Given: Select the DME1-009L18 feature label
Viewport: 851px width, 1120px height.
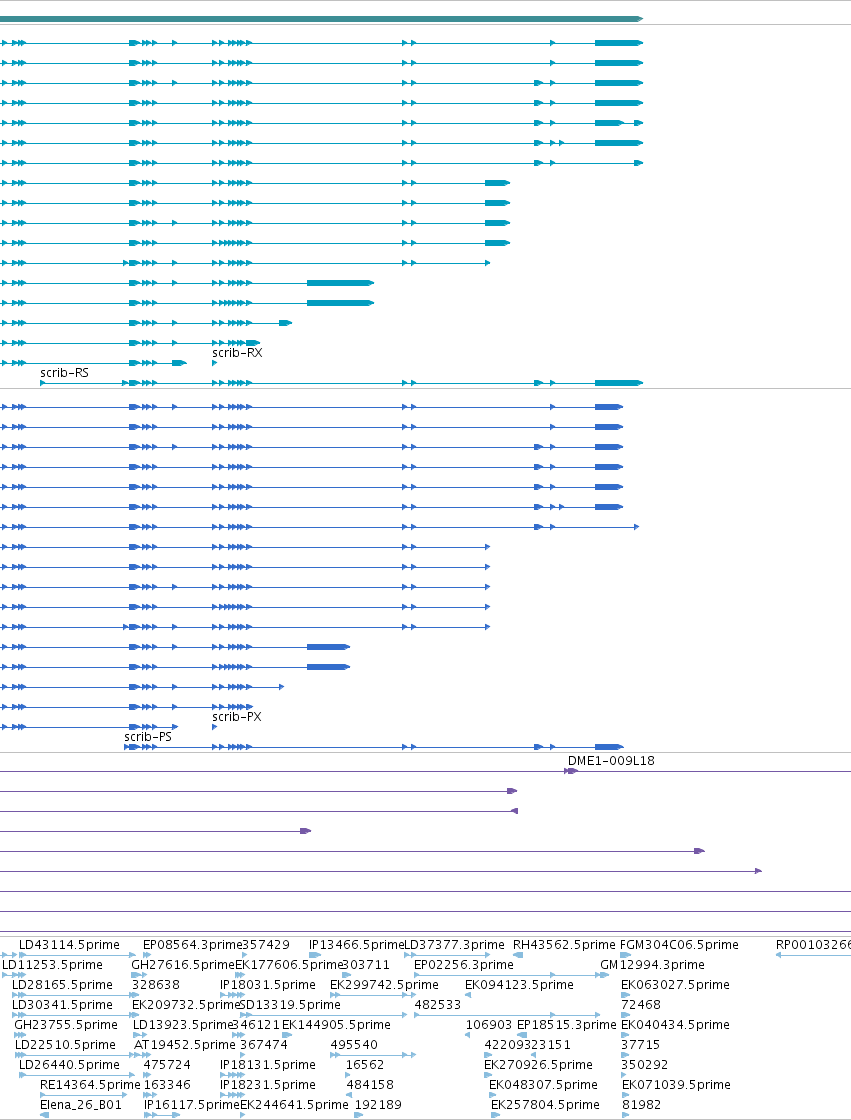Looking at the screenshot, I should click(611, 761).
